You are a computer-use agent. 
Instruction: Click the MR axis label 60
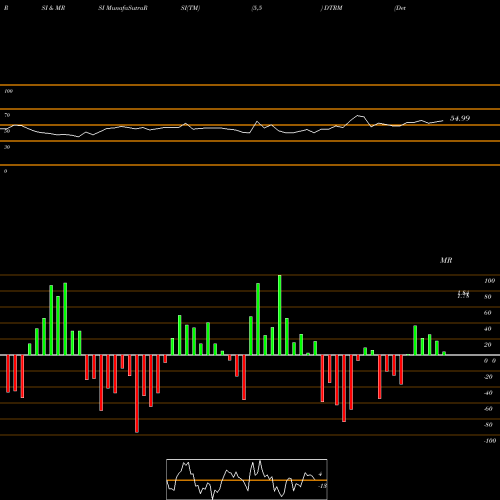[x=488, y=313]
